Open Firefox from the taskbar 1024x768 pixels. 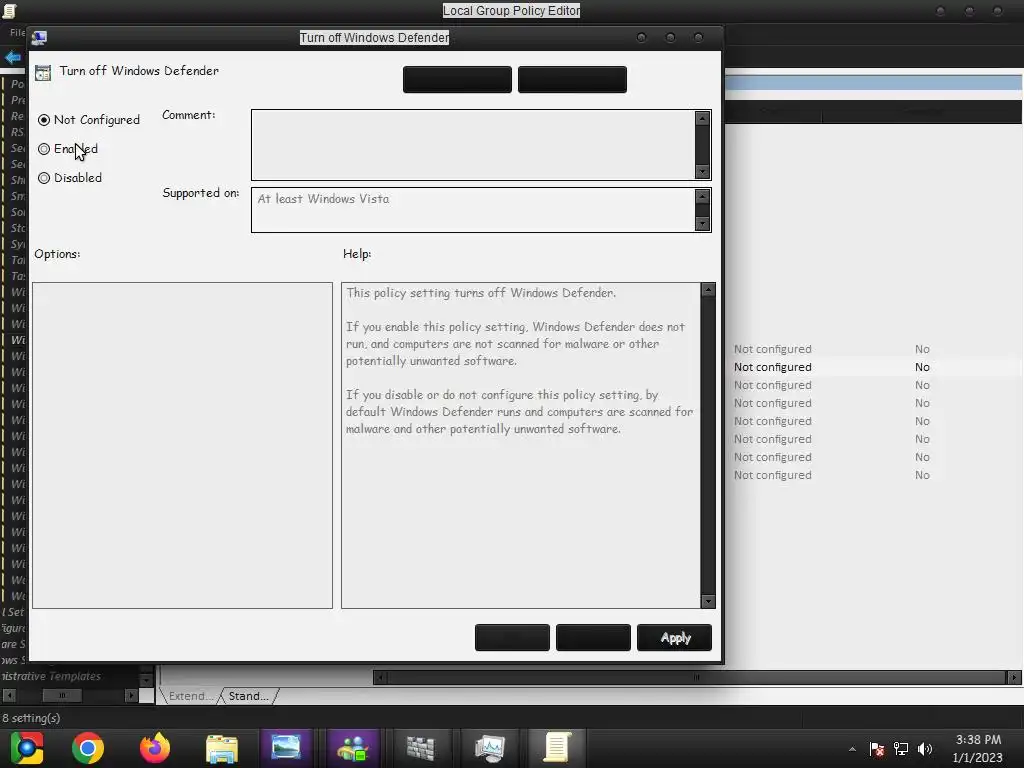click(x=155, y=748)
